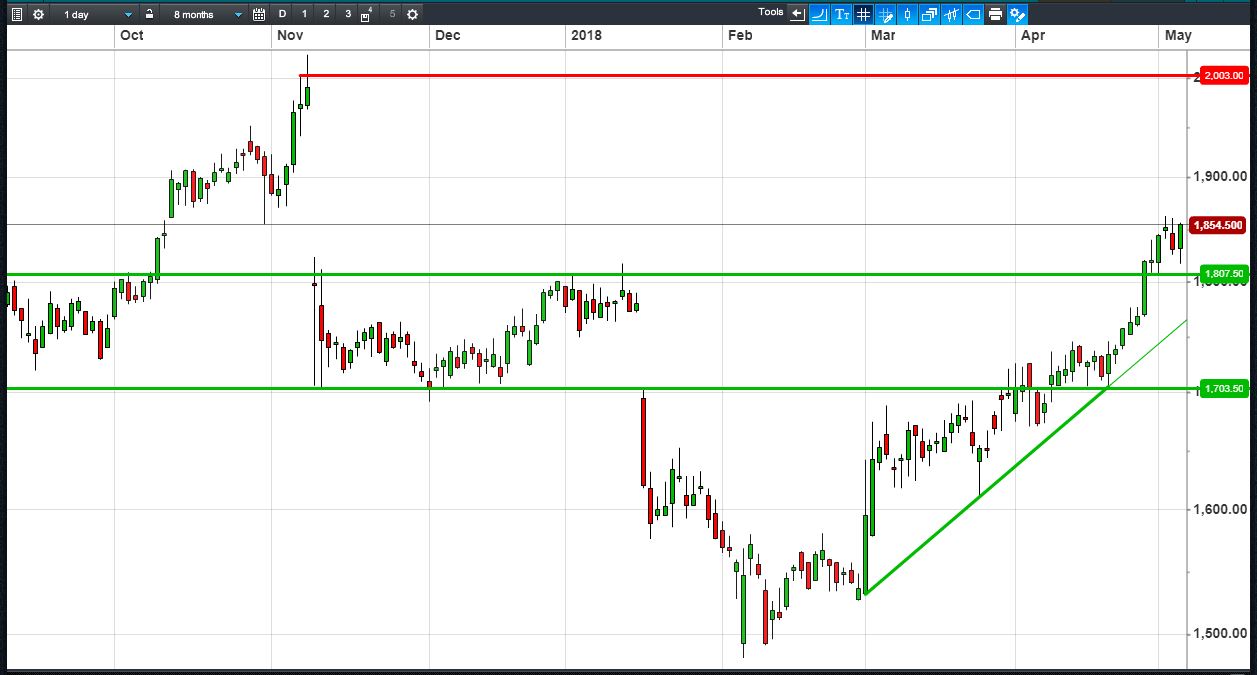Open the overlay windows tool
Viewport: 1257px width, 675px height.
929,14
